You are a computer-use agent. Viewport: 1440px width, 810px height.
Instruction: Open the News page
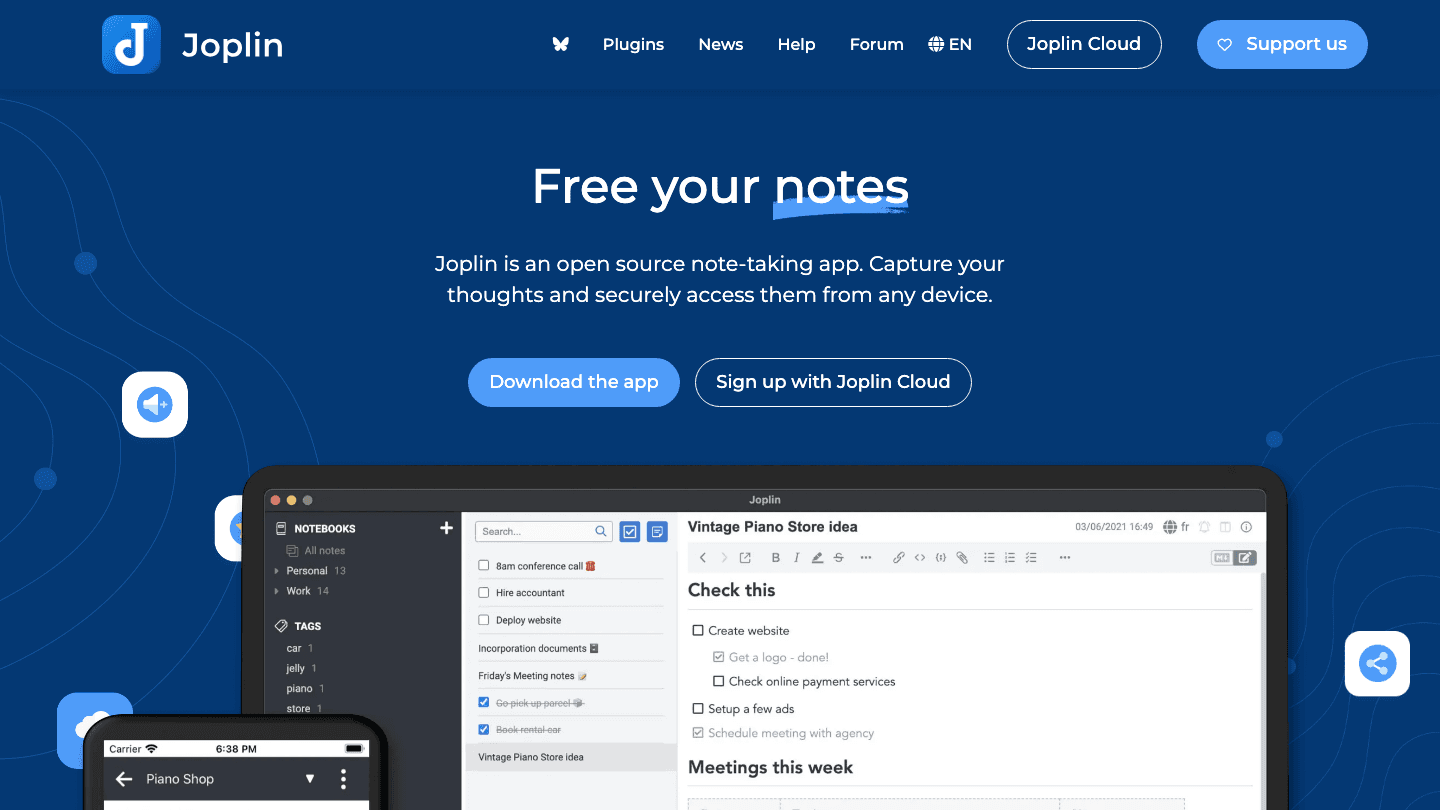click(721, 44)
